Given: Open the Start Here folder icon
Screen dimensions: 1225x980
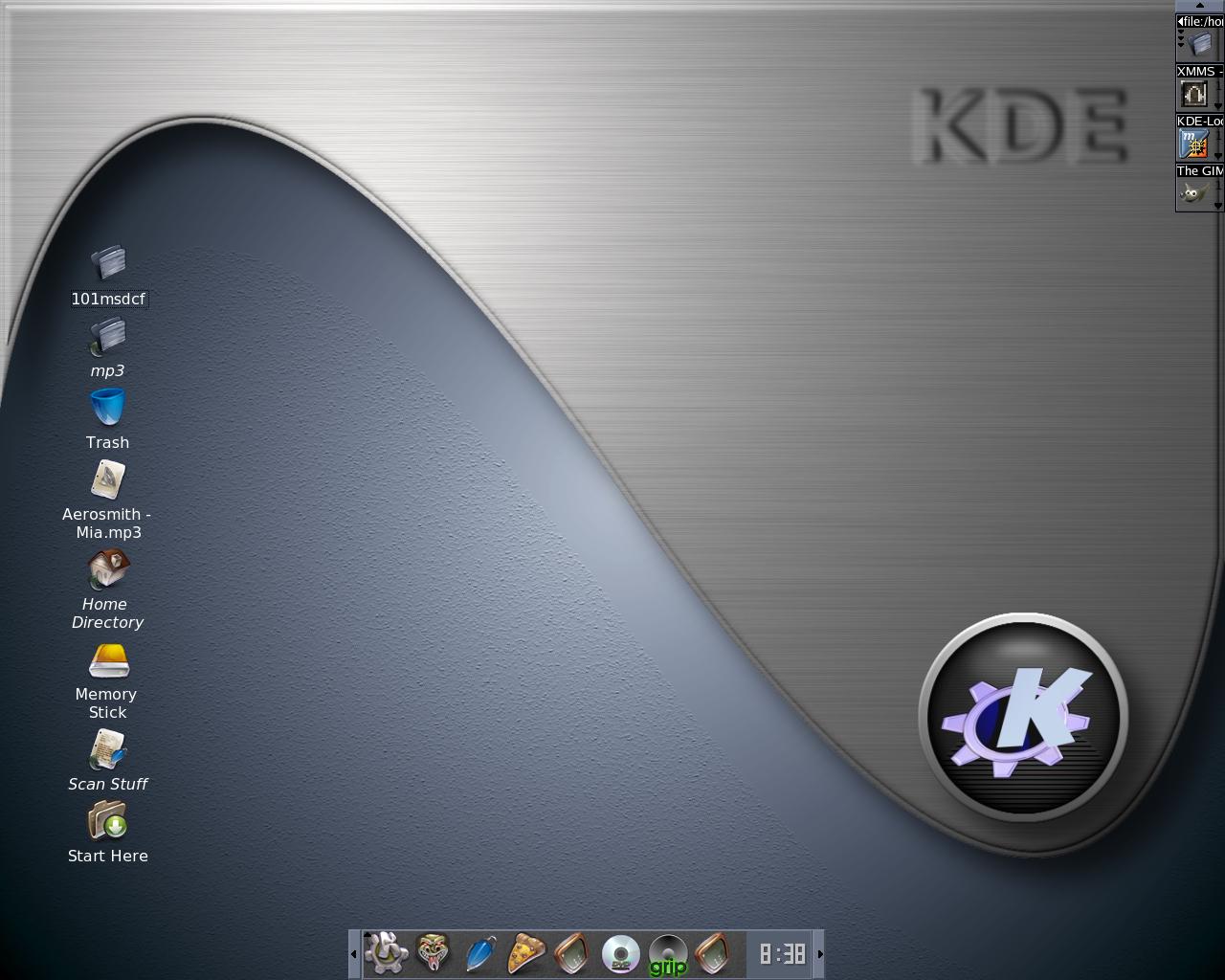Looking at the screenshot, I should pos(107,823).
